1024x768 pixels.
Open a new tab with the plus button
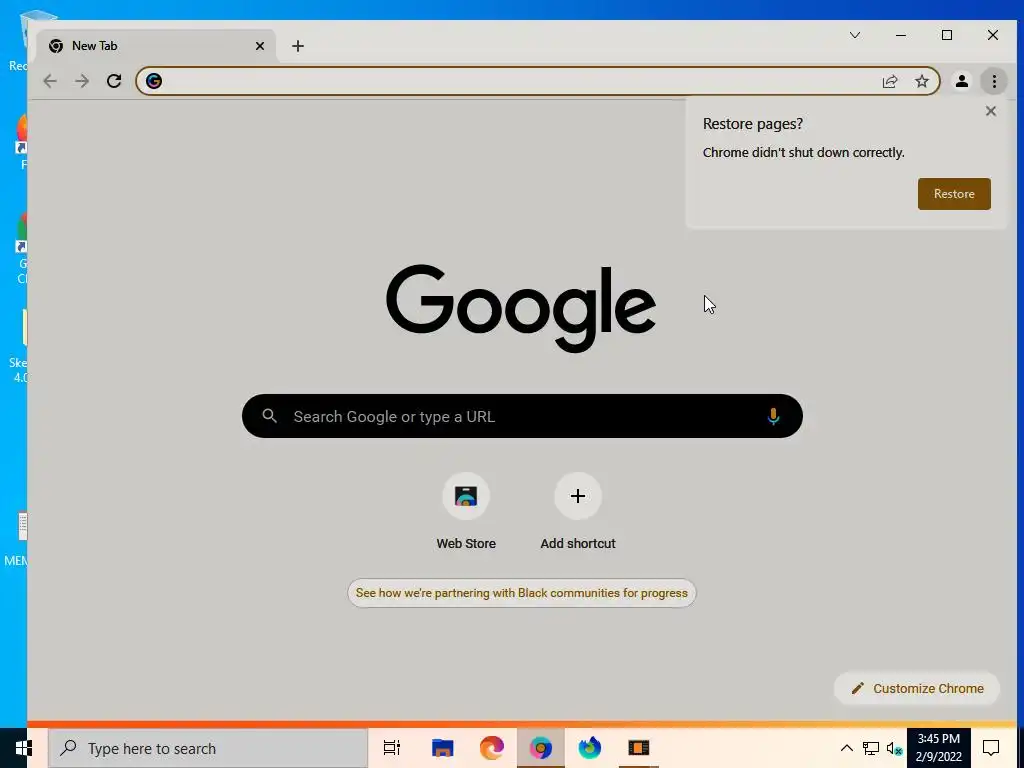coord(298,46)
